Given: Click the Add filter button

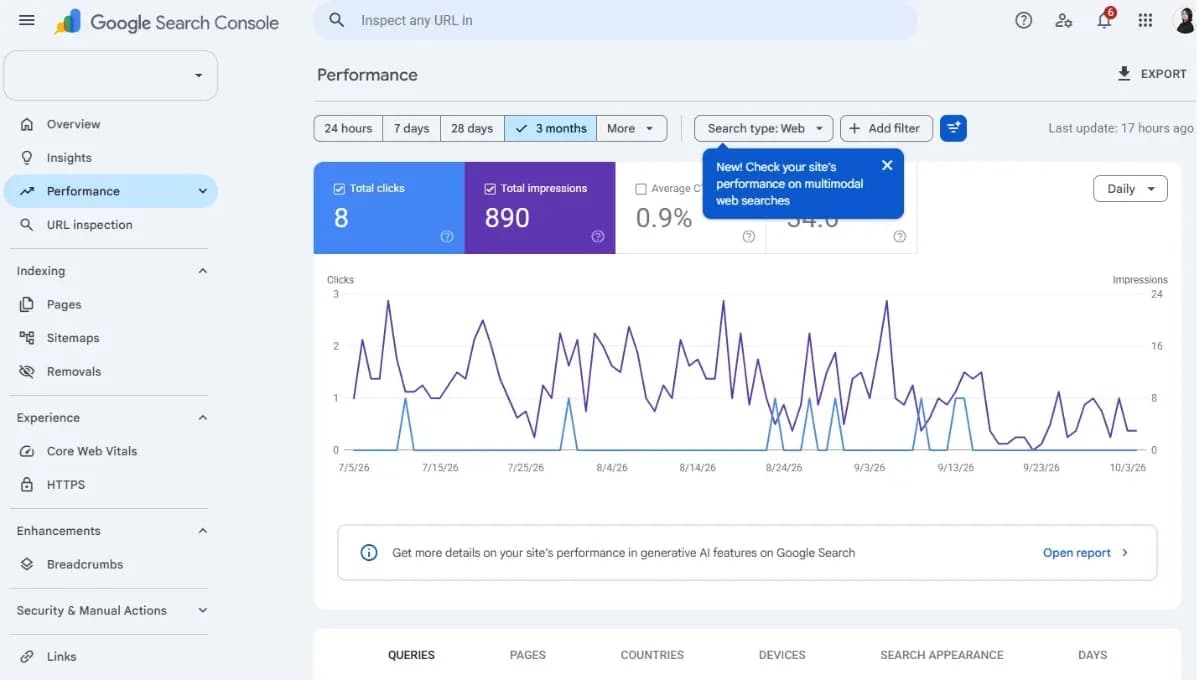Looking at the screenshot, I should [x=886, y=128].
